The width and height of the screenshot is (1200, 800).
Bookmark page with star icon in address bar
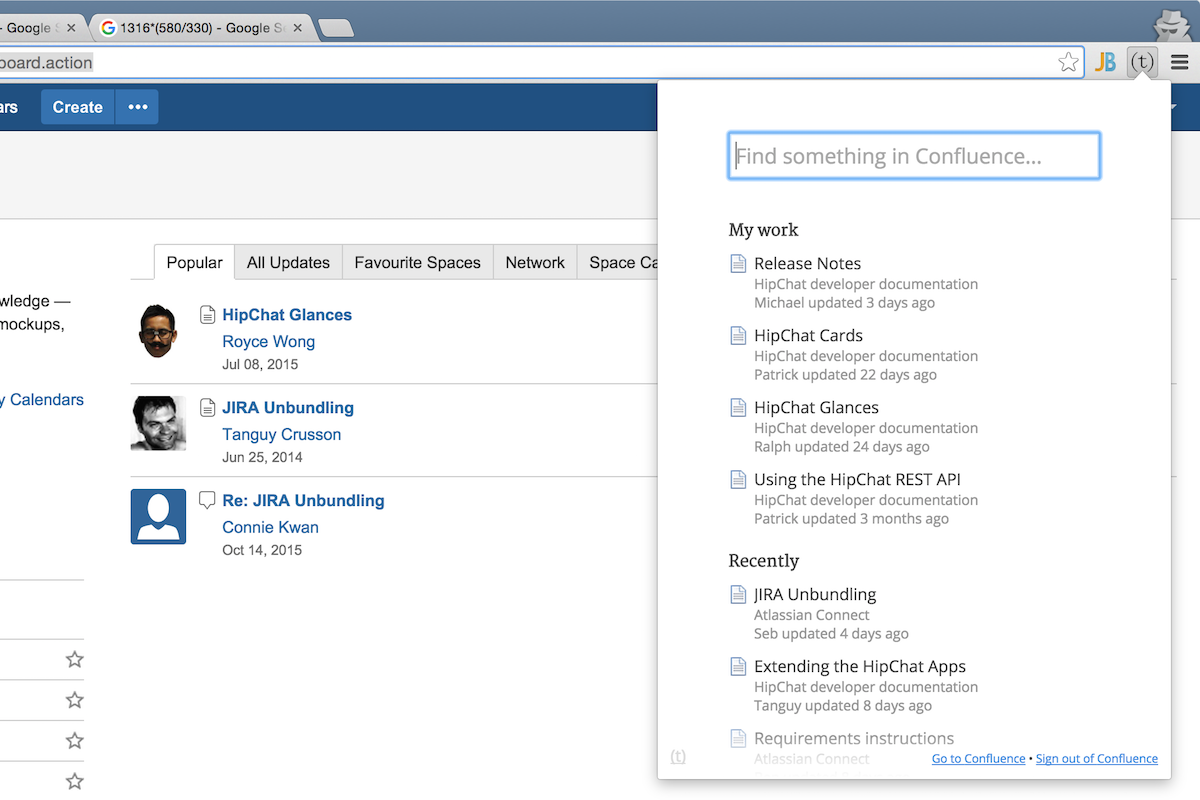(1068, 62)
